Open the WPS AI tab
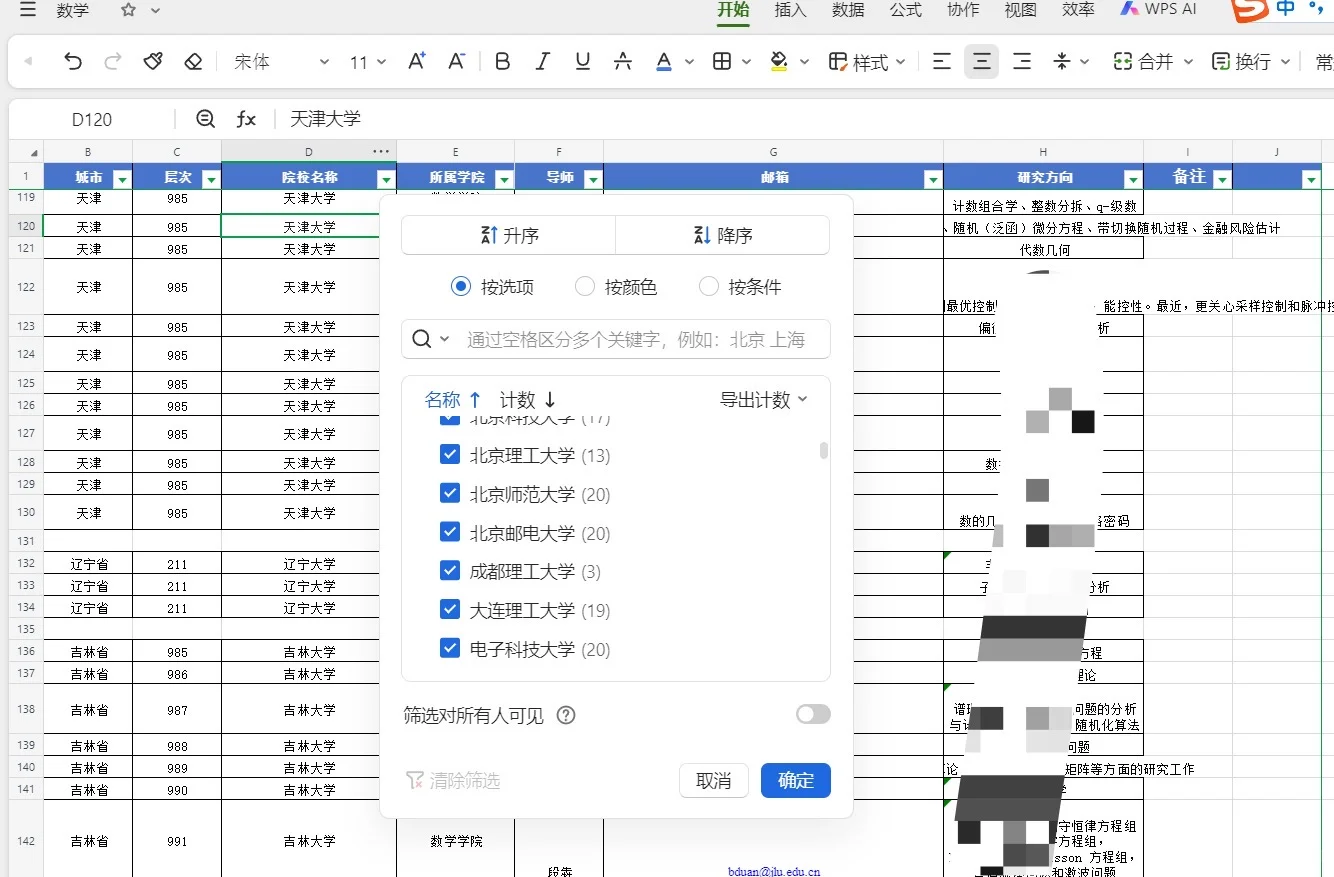The width and height of the screenshot is (1334, 877). (x=1158, y=9)
